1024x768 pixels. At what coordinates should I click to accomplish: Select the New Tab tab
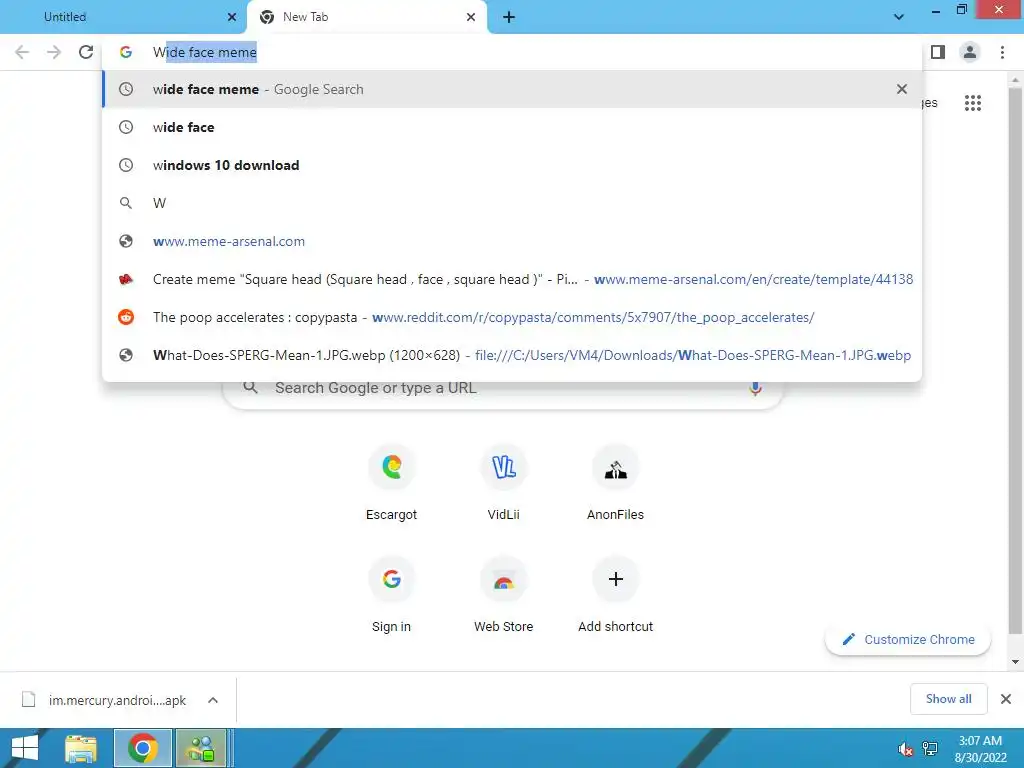point(366,17)
